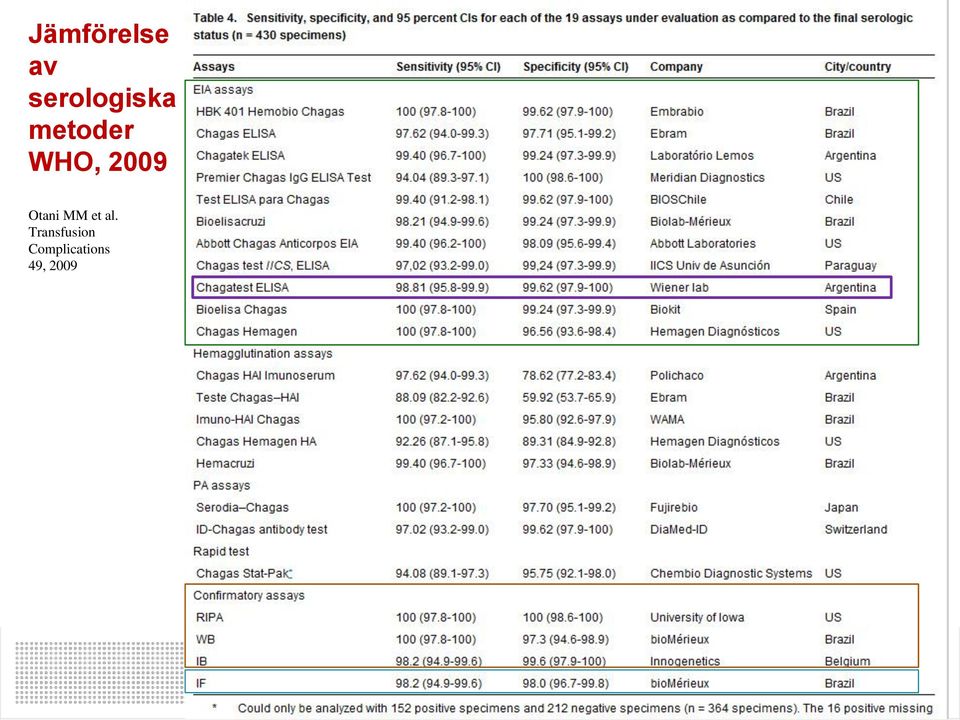The height and width of the screenshot is (720, 960).
Task: Select the company "Laboratório Lemos"
Action: (x=702, y=156)
